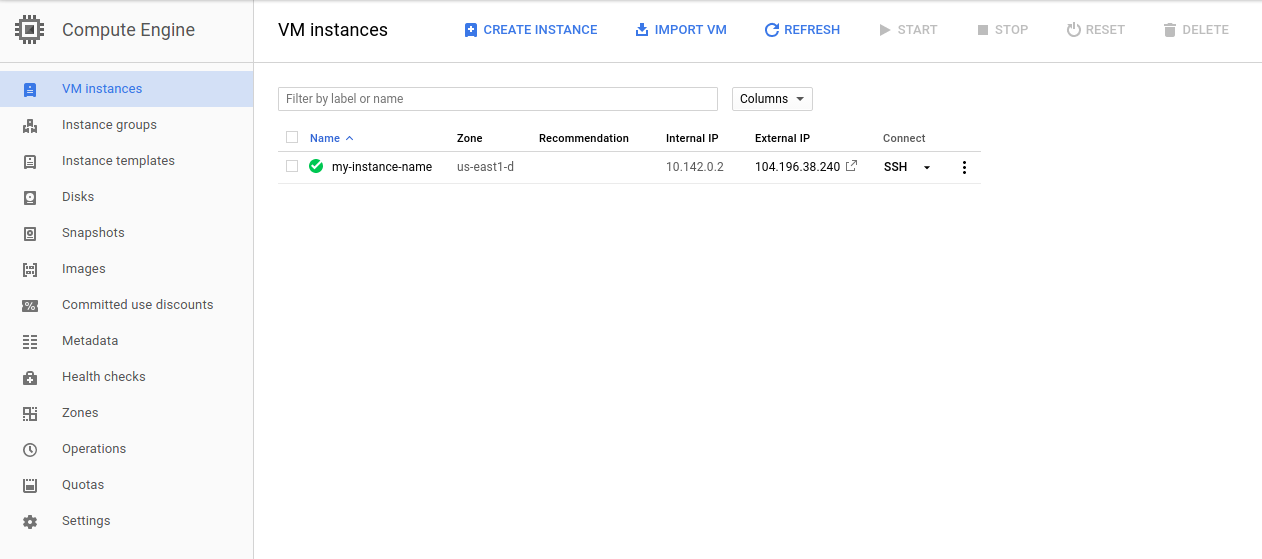
Task: Click the Images sidebar icon
Action: (x=30, y=269)
